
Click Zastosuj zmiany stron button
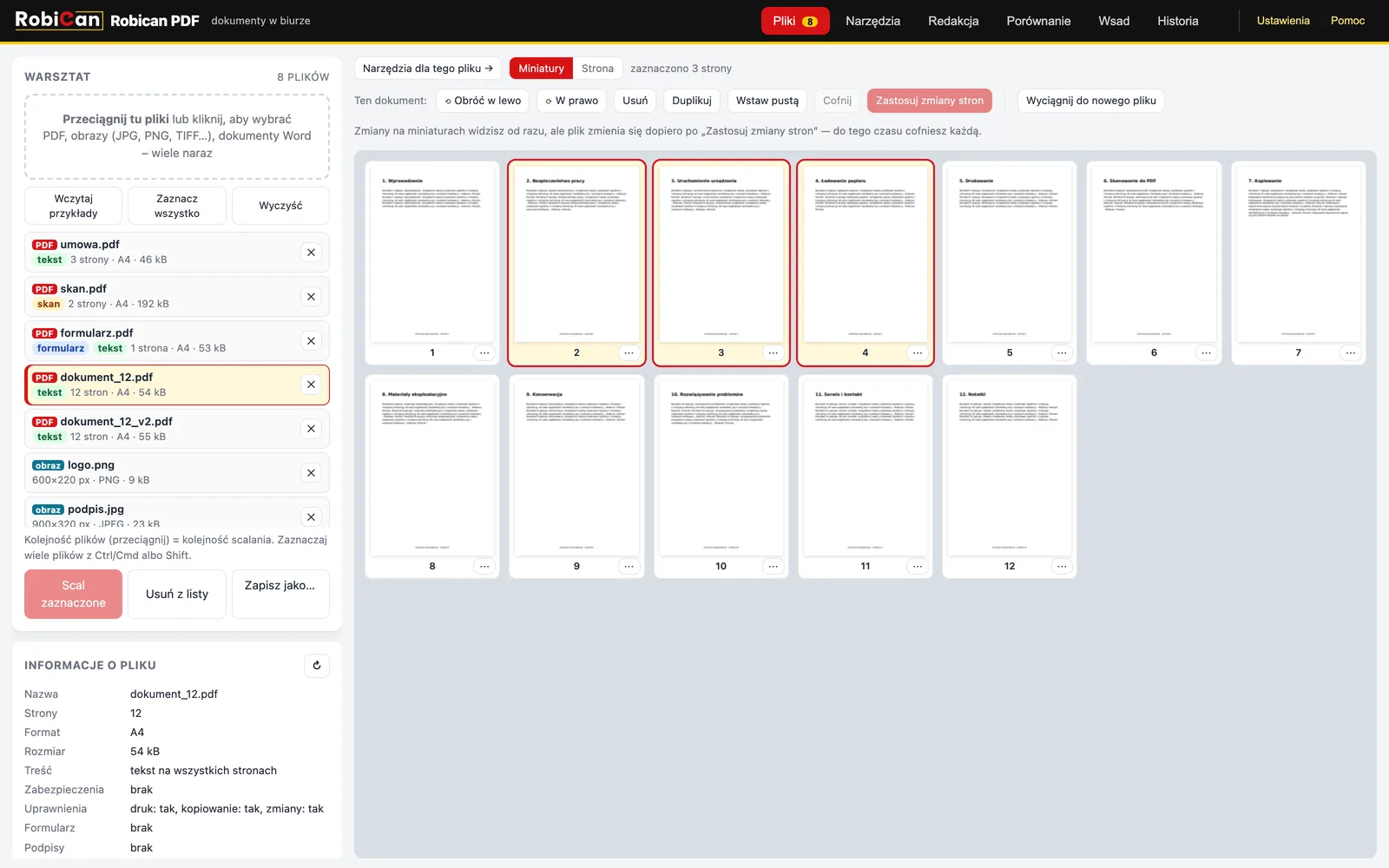tap(930, 101)
